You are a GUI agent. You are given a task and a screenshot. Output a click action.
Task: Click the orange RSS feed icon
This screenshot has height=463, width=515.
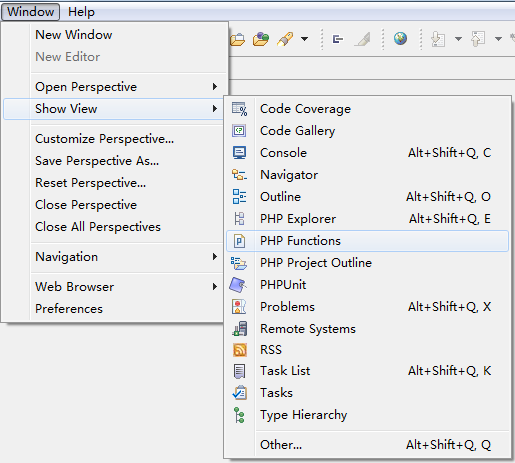pyautogui.click(x=240, y=350)
